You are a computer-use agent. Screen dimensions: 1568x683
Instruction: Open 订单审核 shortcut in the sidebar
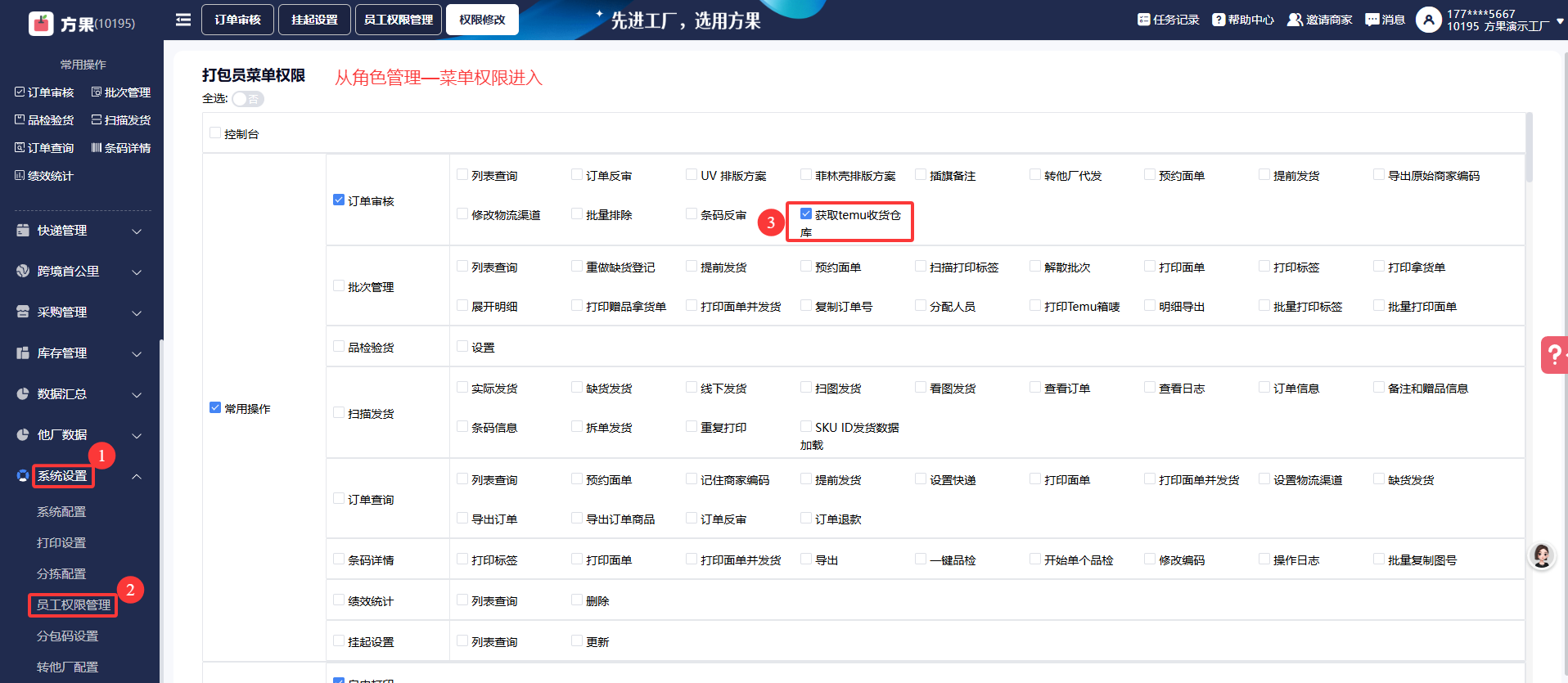pos(44,92)
